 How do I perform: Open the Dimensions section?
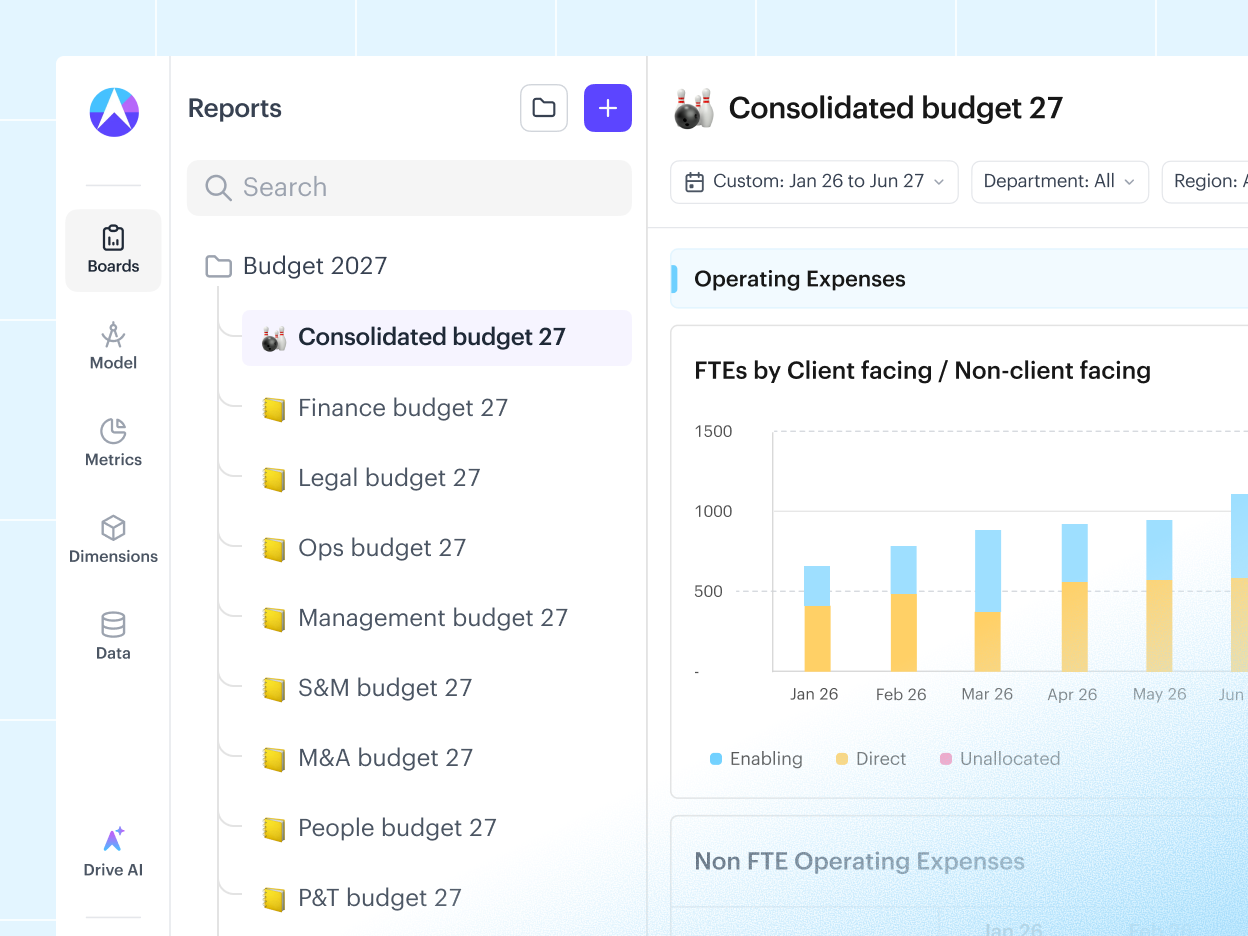tap(113, 540)
